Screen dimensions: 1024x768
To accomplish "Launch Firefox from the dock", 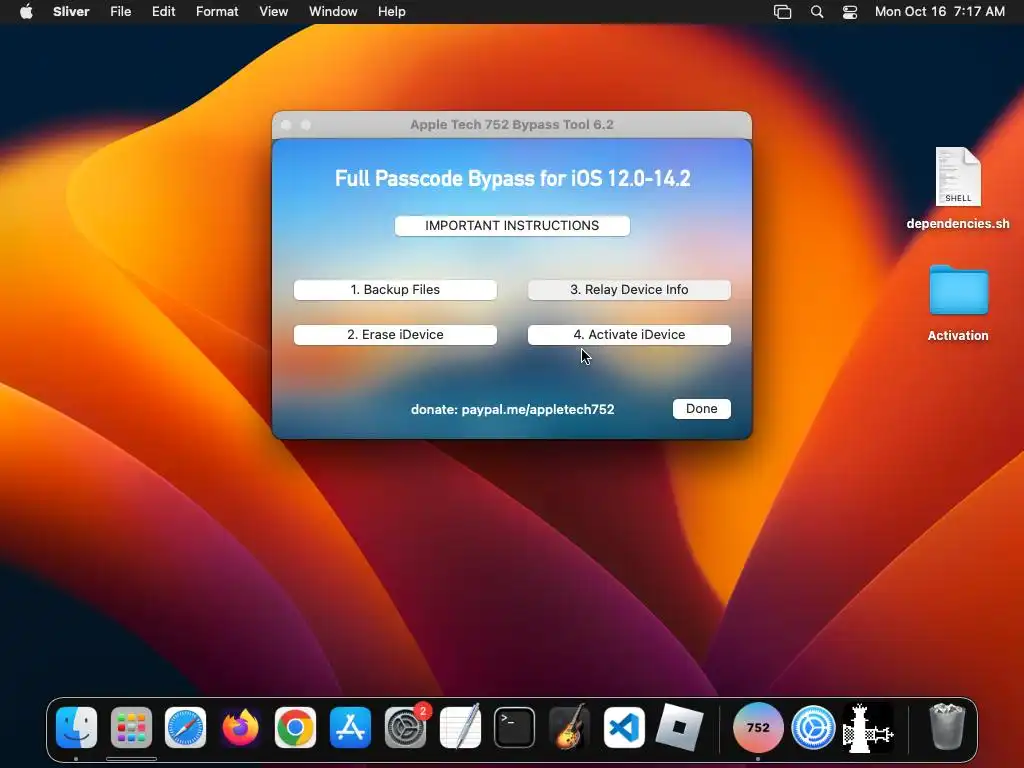I will tap(240, 728).
